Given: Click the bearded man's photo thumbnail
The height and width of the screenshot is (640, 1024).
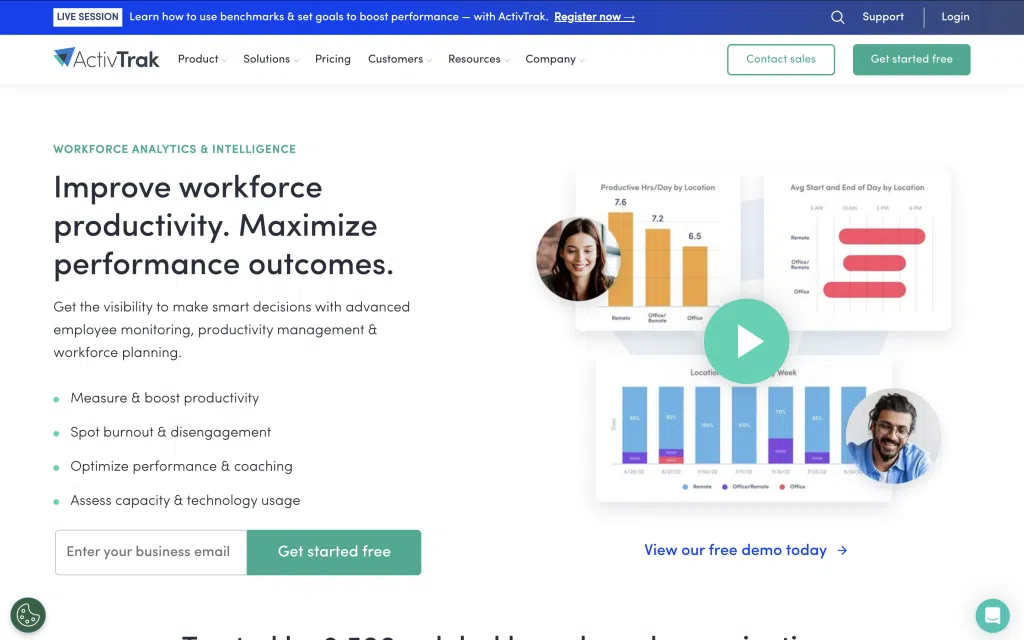Looking at the screenshot, I should click(x=892, y=435).
